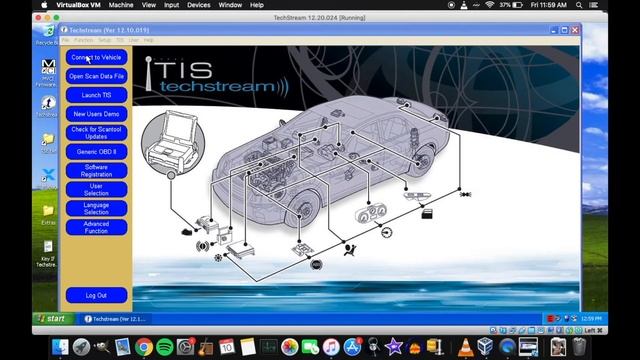Open the VirtualBox Window menu
This screenshot has height=360, width=640.
coord(230,5)
